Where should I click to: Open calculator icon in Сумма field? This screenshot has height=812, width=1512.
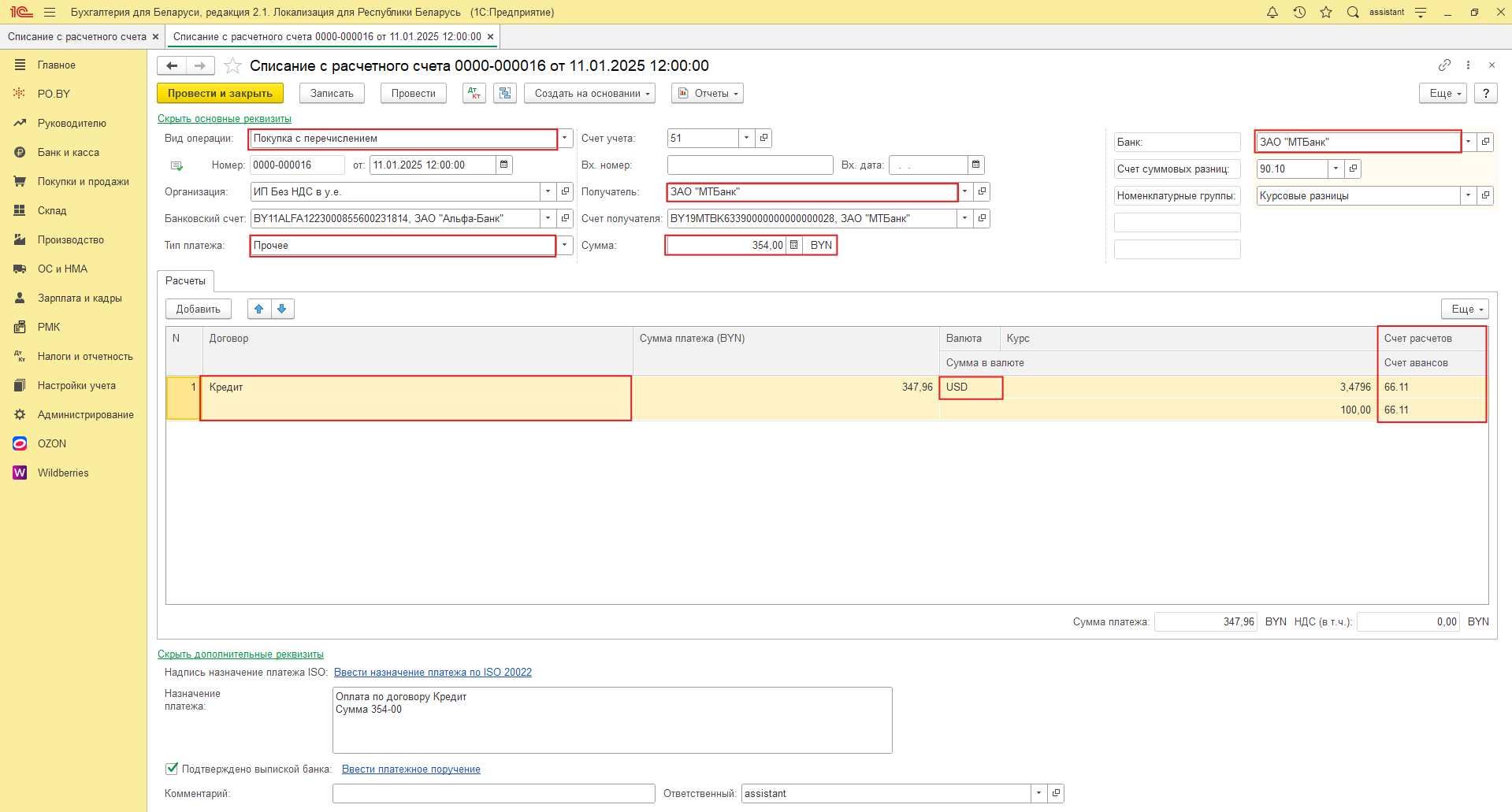[x=793, y=245]
